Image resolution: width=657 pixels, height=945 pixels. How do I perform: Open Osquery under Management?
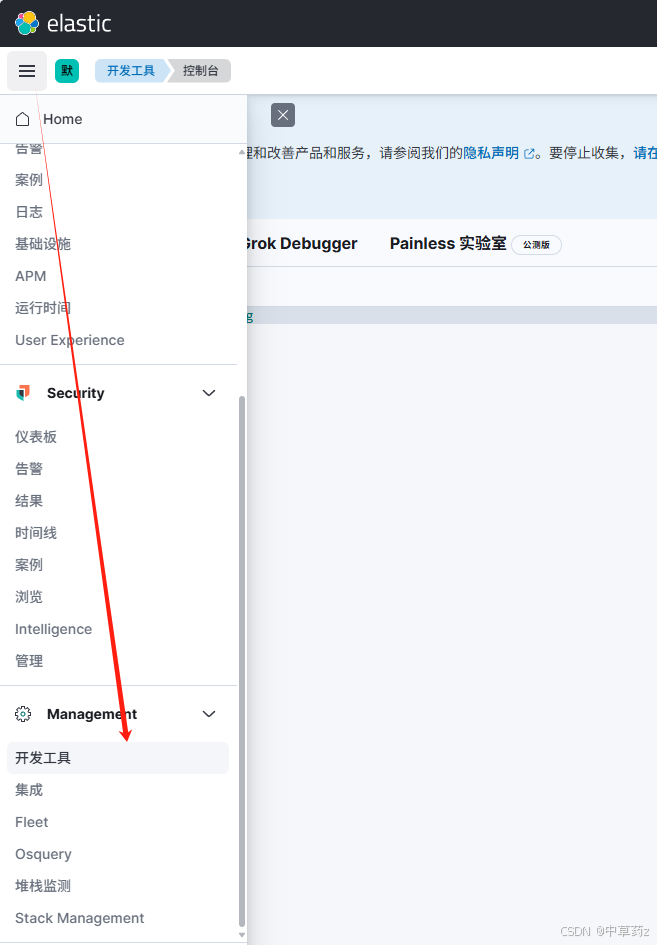click(43, 854)
